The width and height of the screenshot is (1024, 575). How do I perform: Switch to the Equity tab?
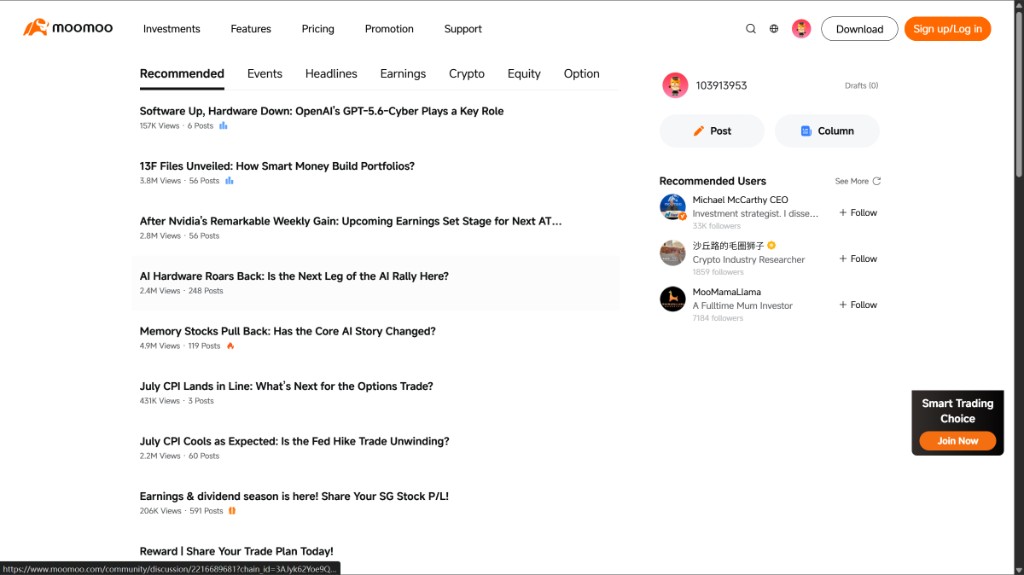tap(524, 74)
